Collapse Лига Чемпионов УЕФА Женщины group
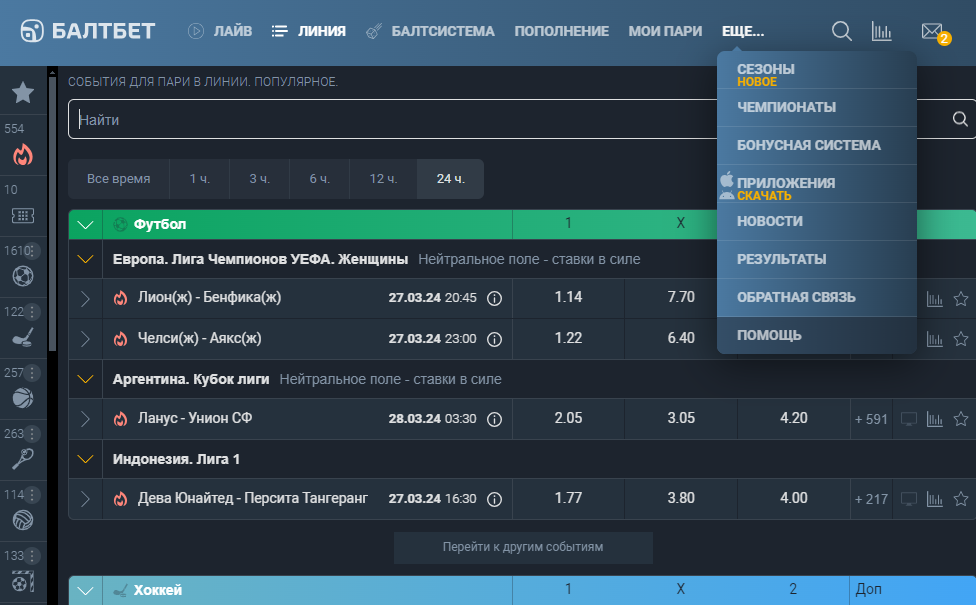Screen dimensions: 976x605 pyautogui.click(x=85, y=259)
